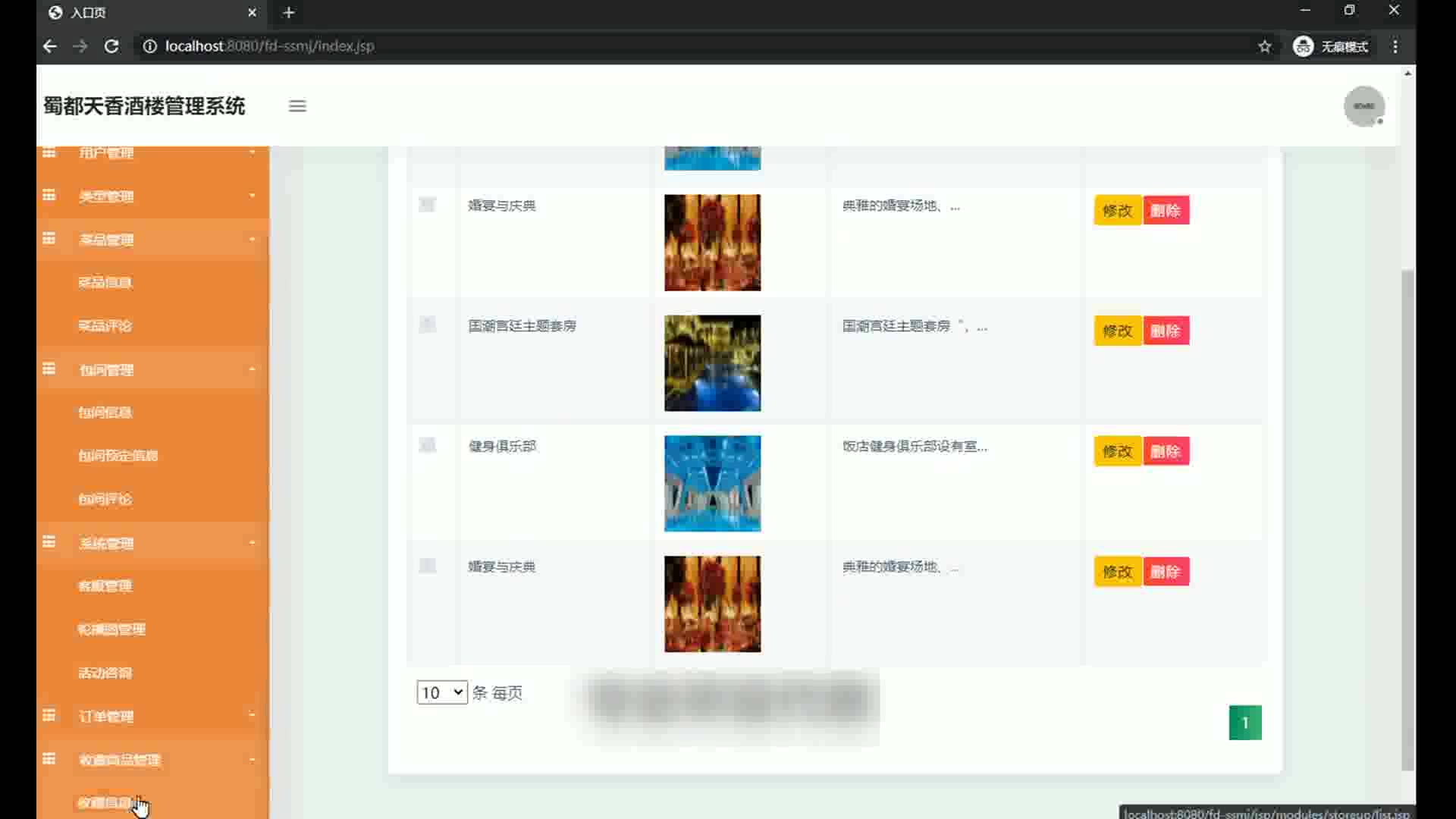
Task: Go back using browser back arrow
Action: coord(50,46)
